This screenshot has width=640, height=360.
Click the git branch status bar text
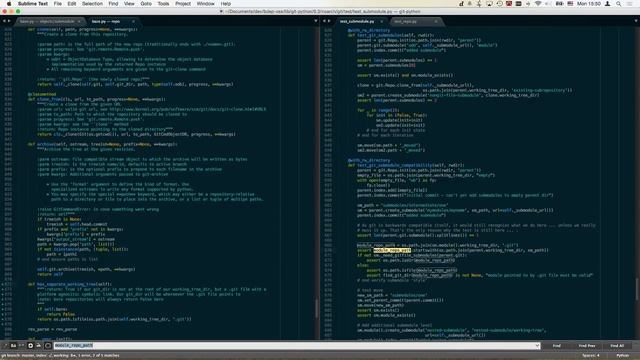tap(60, 356)
